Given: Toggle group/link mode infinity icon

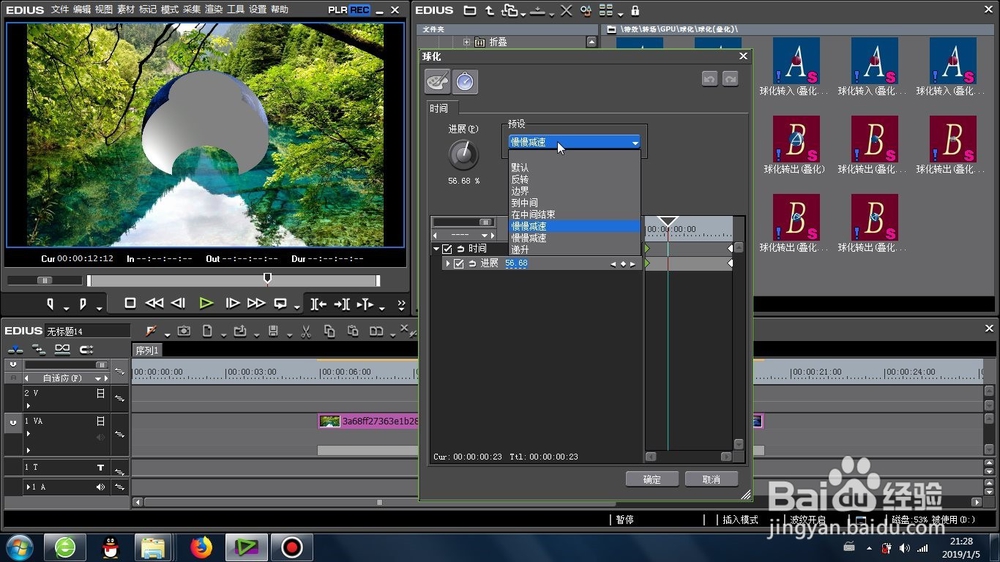Looking at the screenshot, I should click(x=62, y=348).
